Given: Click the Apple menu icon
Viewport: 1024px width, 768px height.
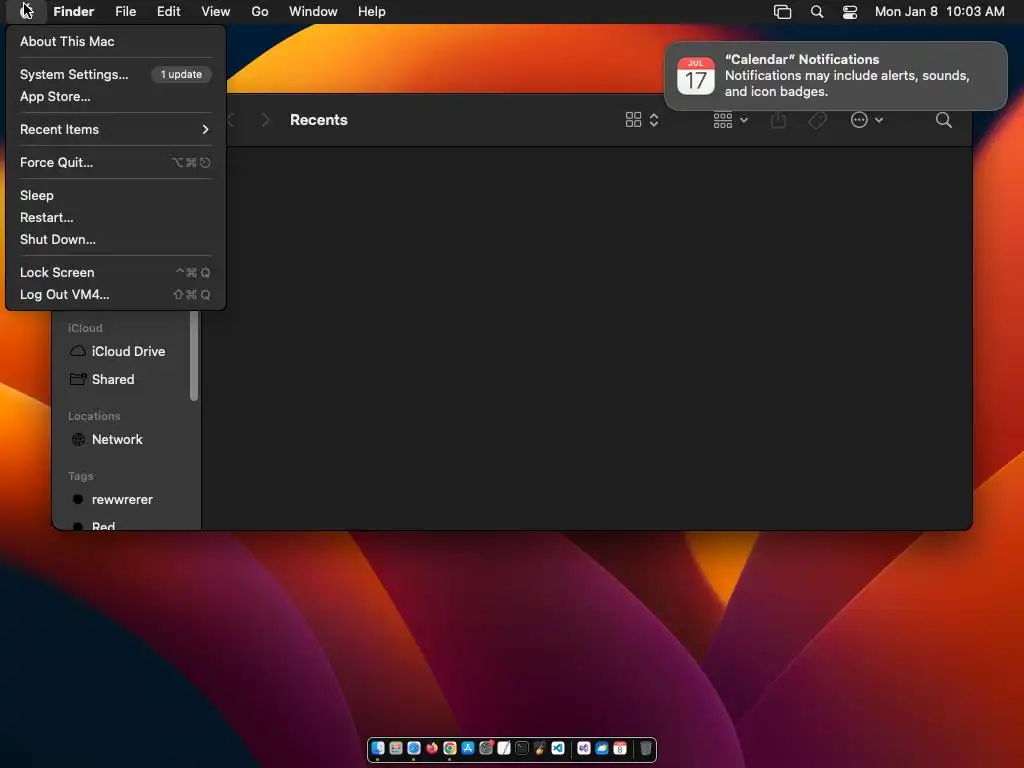Looking at the screenshot, I should [25, 11].
